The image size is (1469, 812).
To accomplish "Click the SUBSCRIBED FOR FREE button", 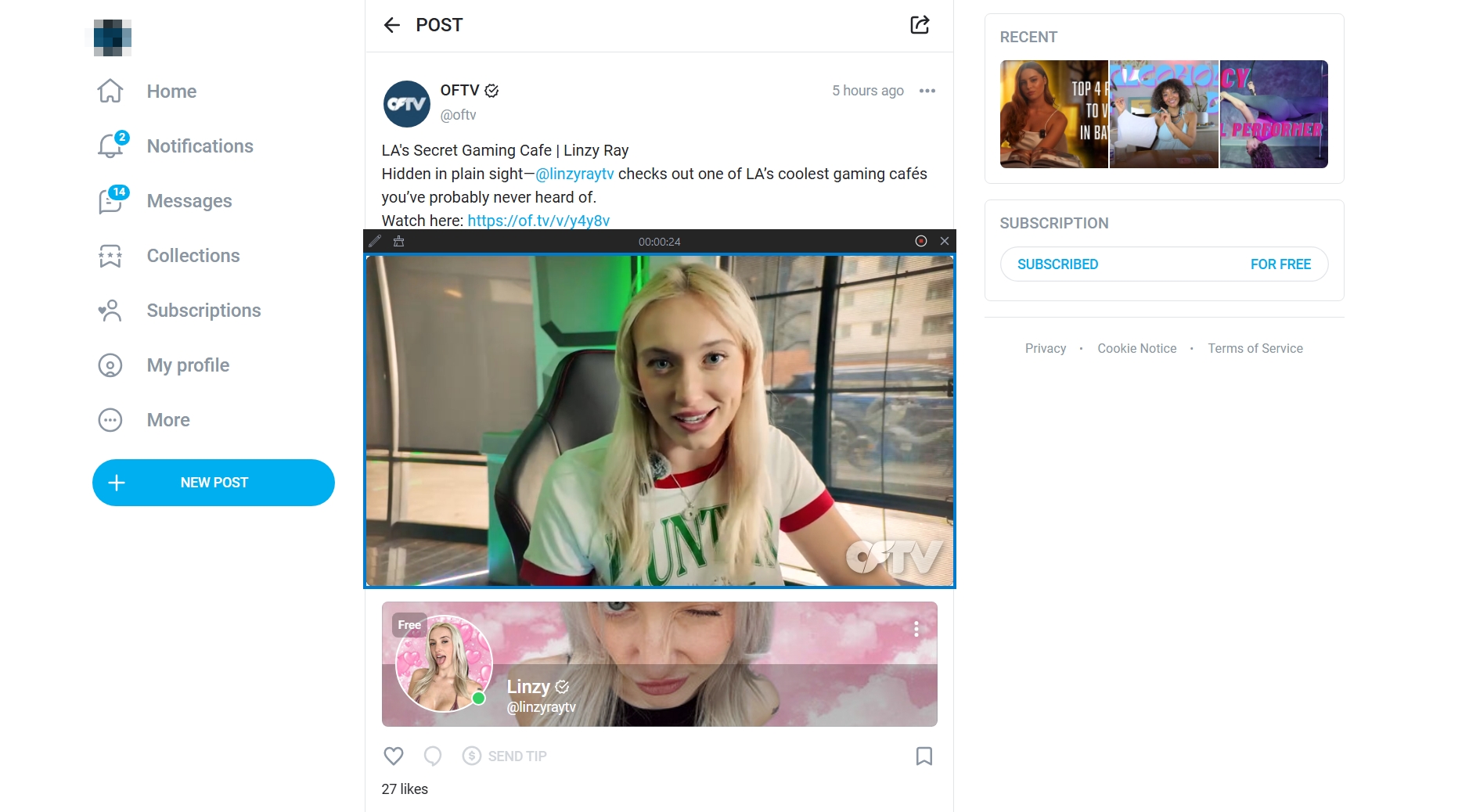I will (1164, 264).
